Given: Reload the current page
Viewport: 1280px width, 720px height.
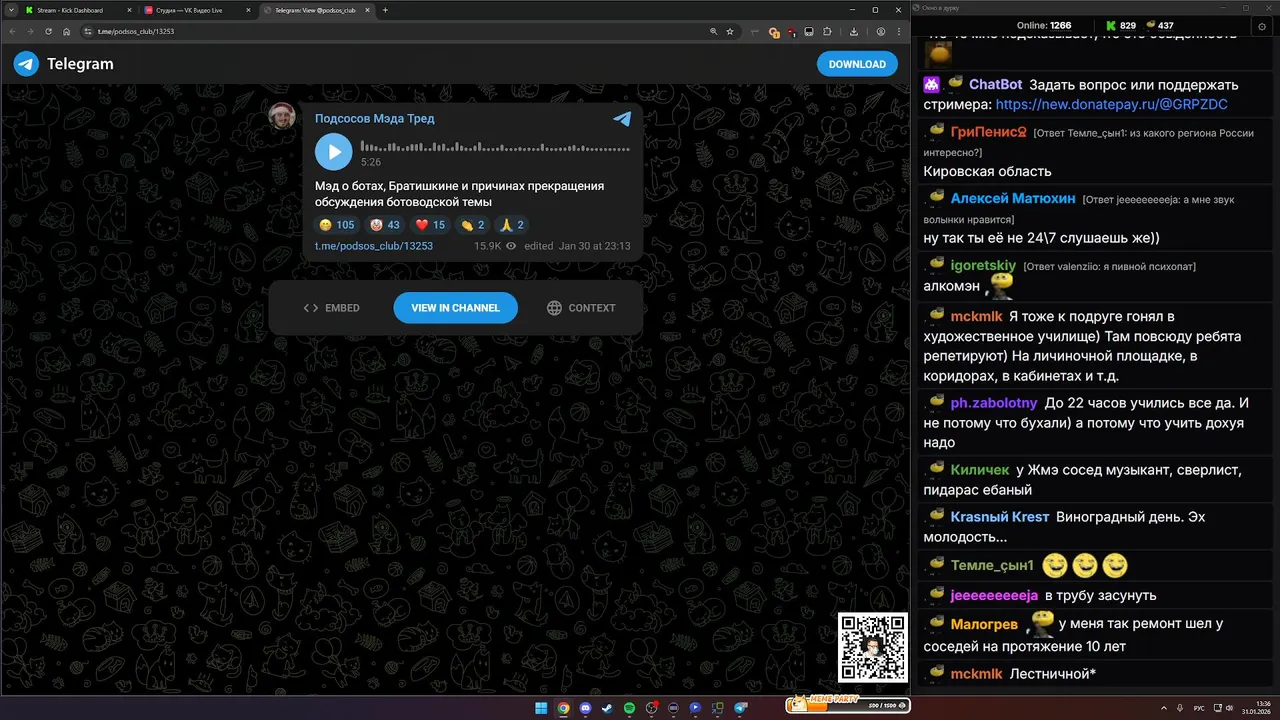Looking at the screenshot, I should 48,32.
